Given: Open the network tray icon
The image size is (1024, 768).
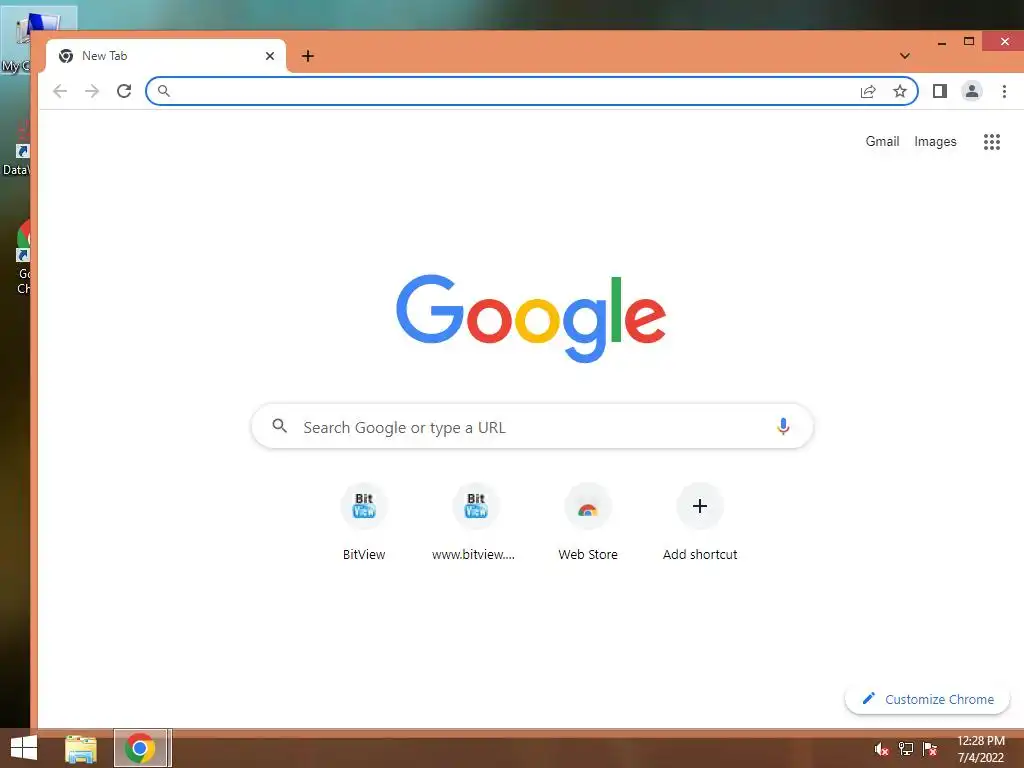Looking at the screenshot, I should [906, 749].
